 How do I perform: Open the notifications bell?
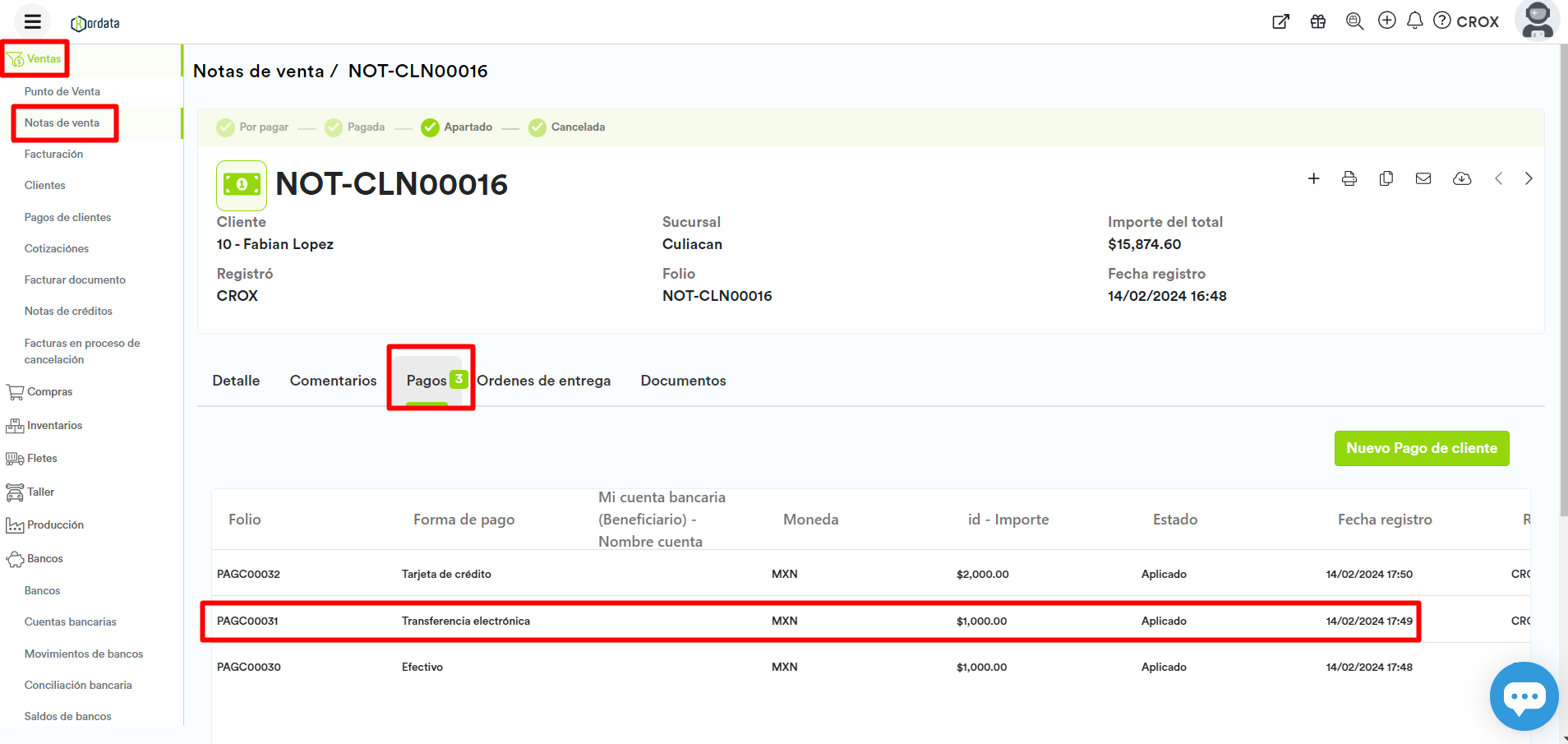click(1414, 21)
